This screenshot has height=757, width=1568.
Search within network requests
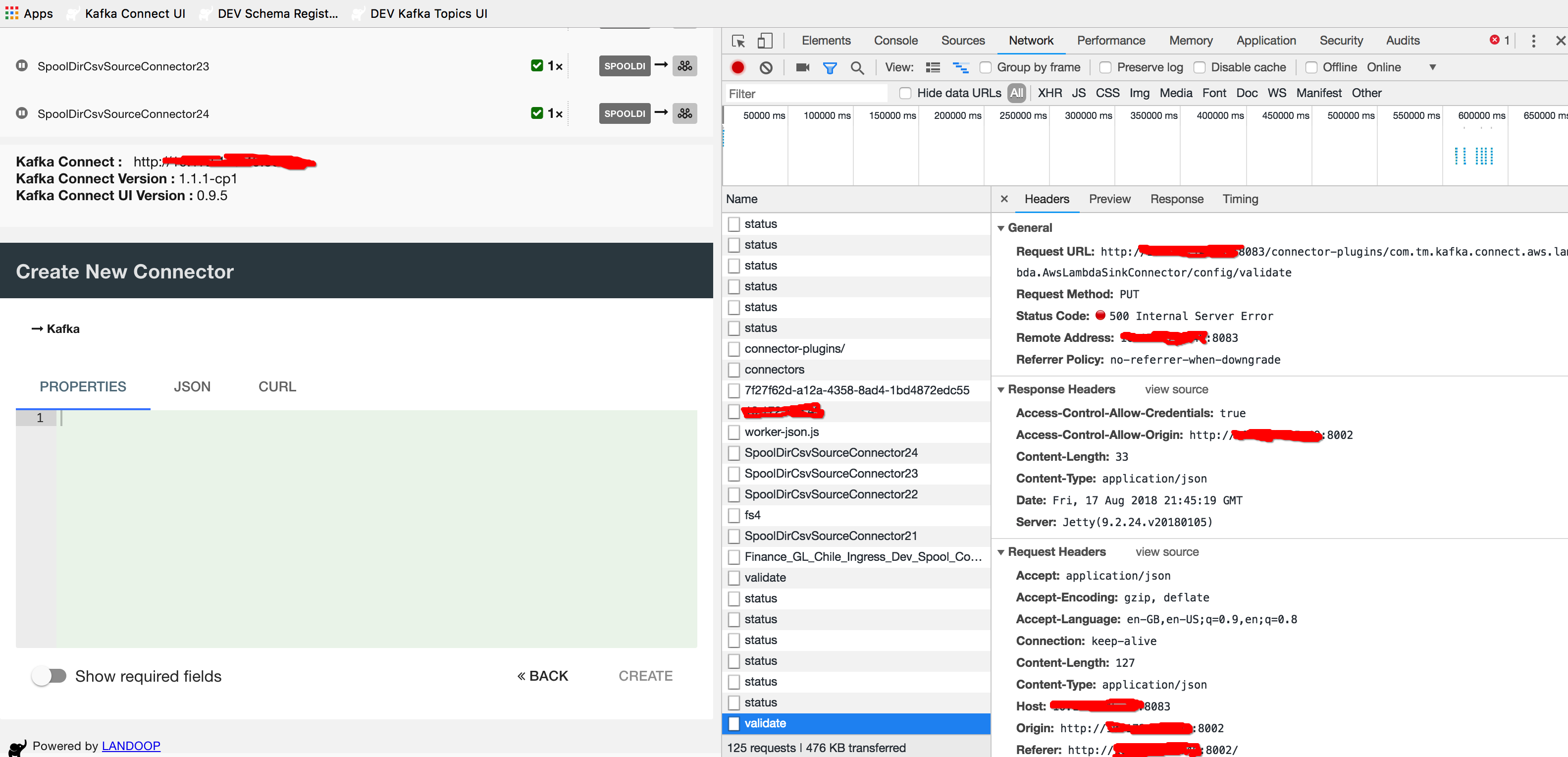[x=858, y=67]
